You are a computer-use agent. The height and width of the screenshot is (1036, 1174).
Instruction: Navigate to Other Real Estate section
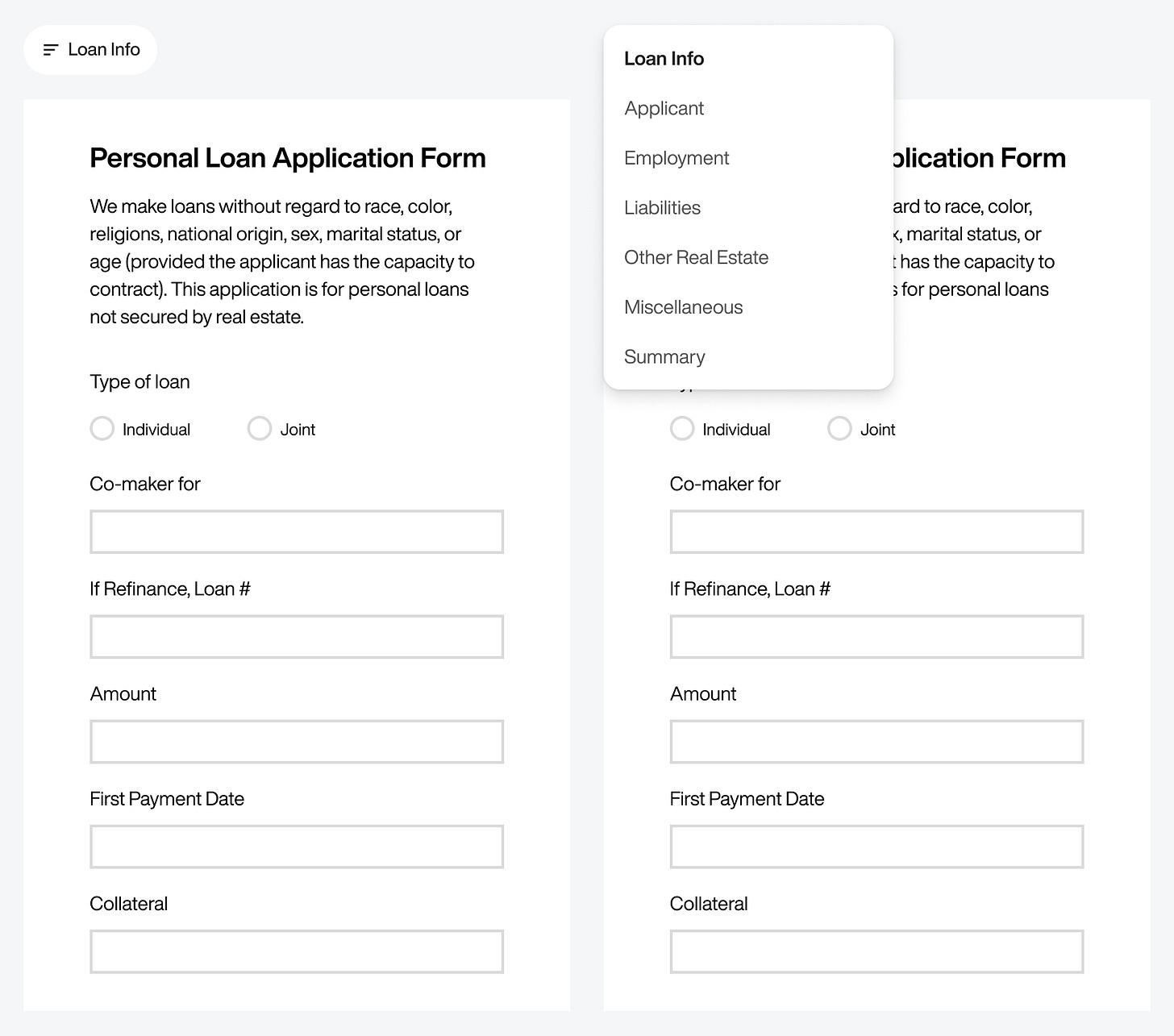(x=696, y=258)
